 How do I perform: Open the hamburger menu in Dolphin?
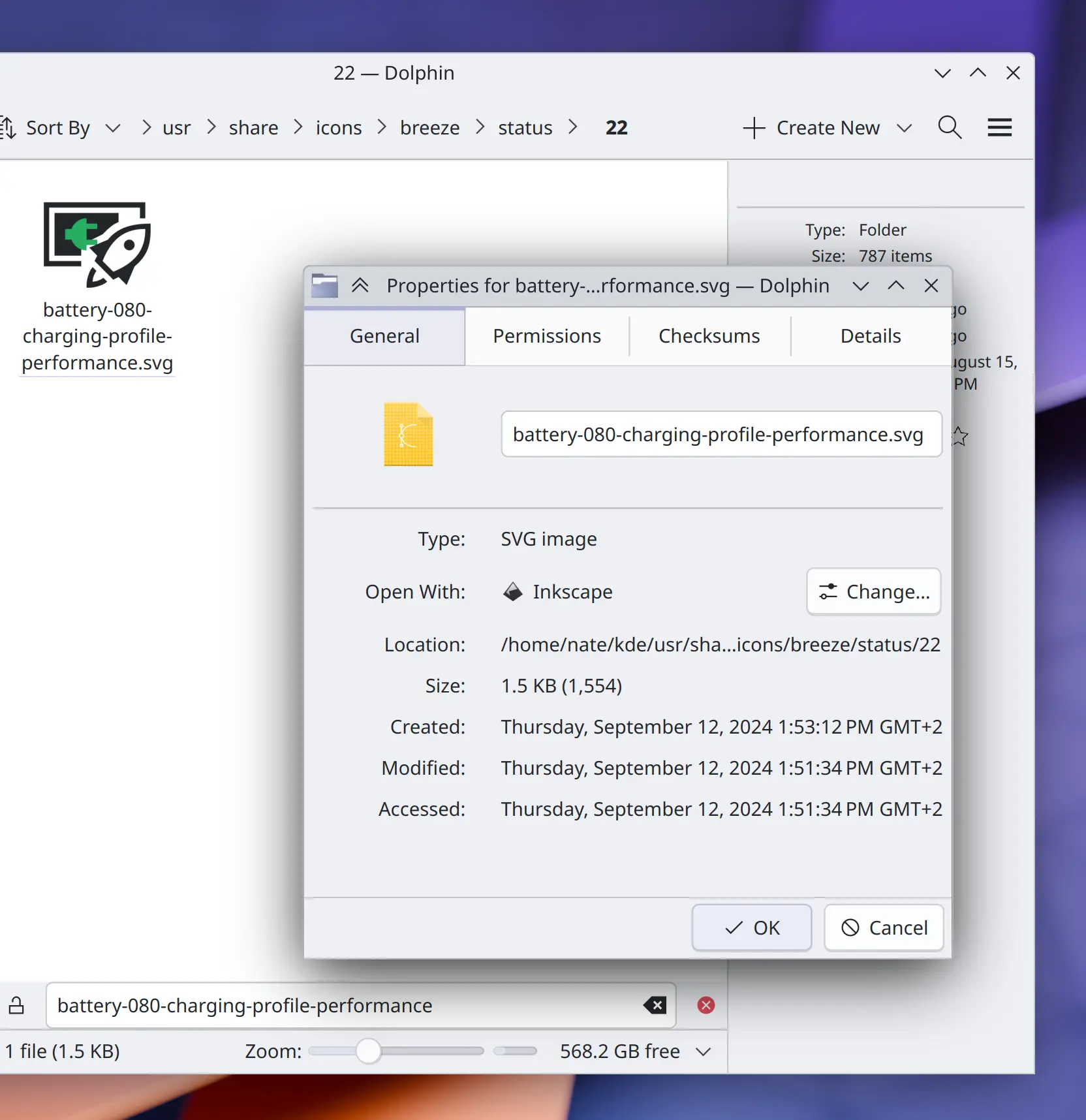[999, 127]
